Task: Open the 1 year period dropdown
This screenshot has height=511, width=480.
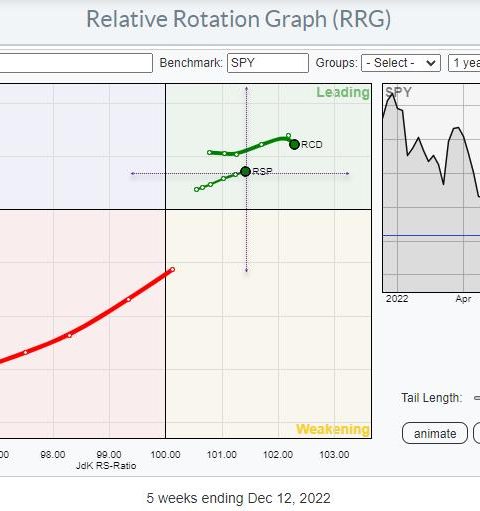Action: 464,63
